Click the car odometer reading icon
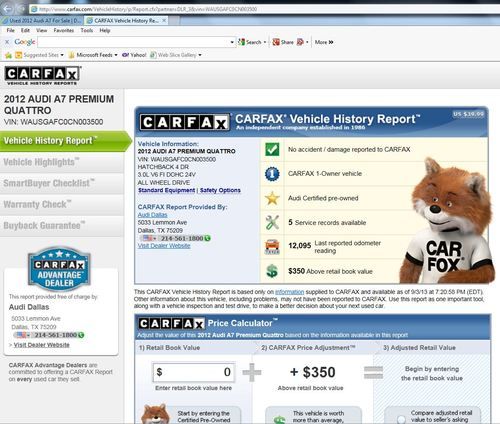The image size is (500, 424). coord(272,247)
